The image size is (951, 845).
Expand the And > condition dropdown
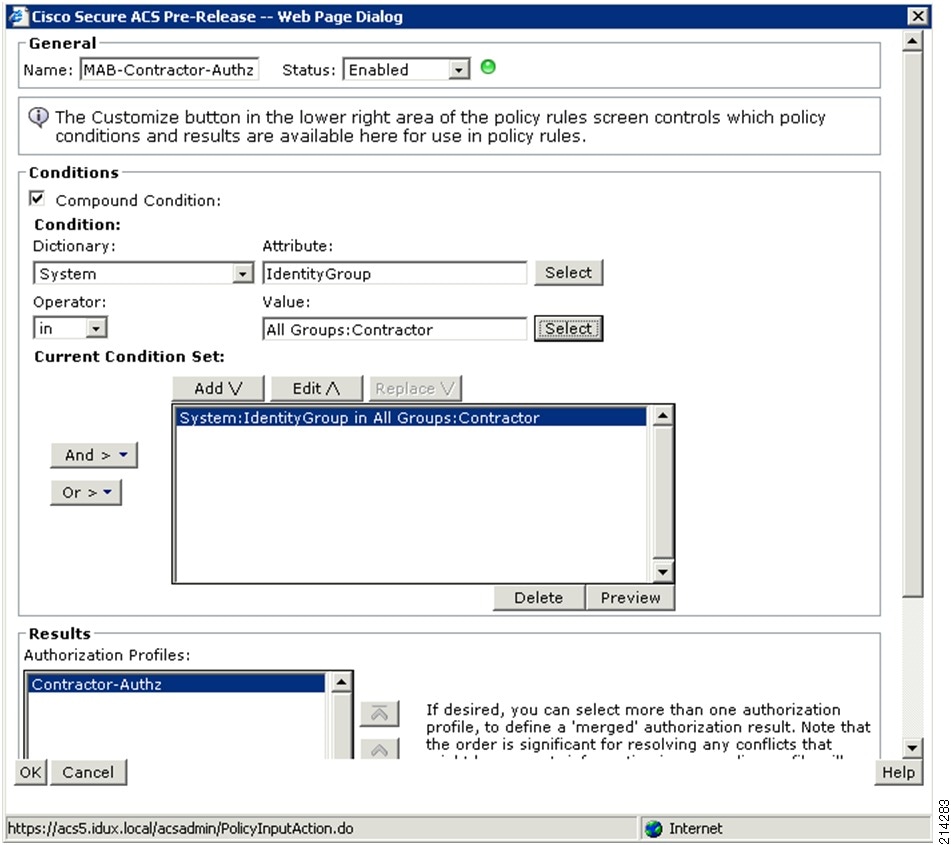(x=94, y=455)
